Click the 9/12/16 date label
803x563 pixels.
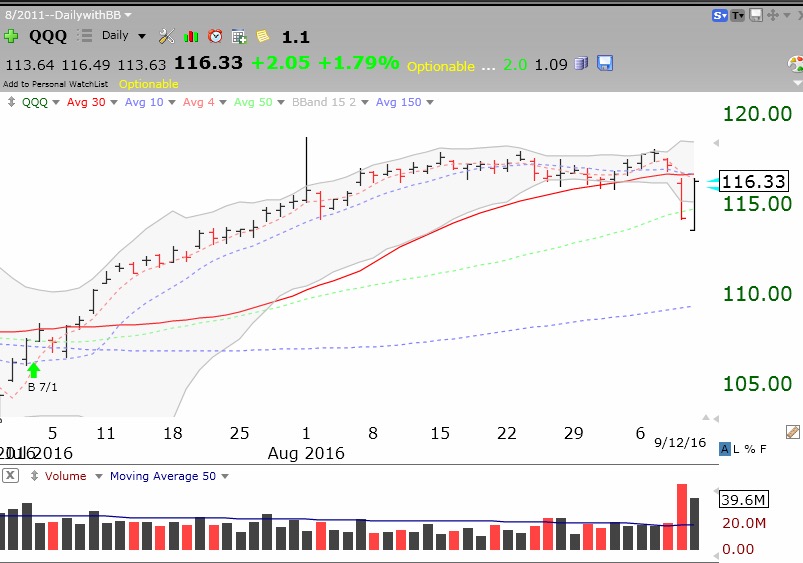[x=680, y=443]
